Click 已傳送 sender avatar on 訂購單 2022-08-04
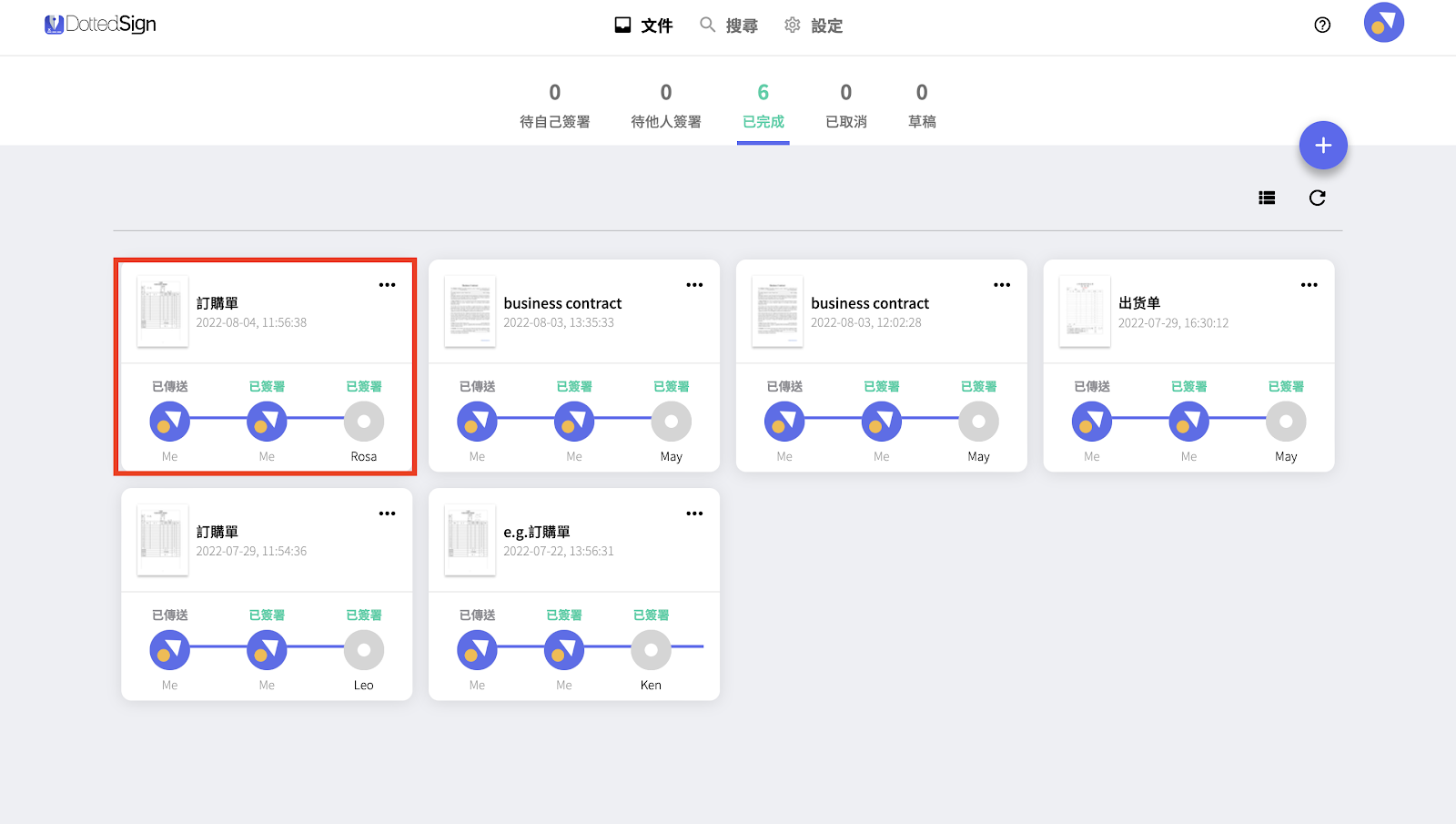Viewport: 1456px width, 824px height. [170, 422]
